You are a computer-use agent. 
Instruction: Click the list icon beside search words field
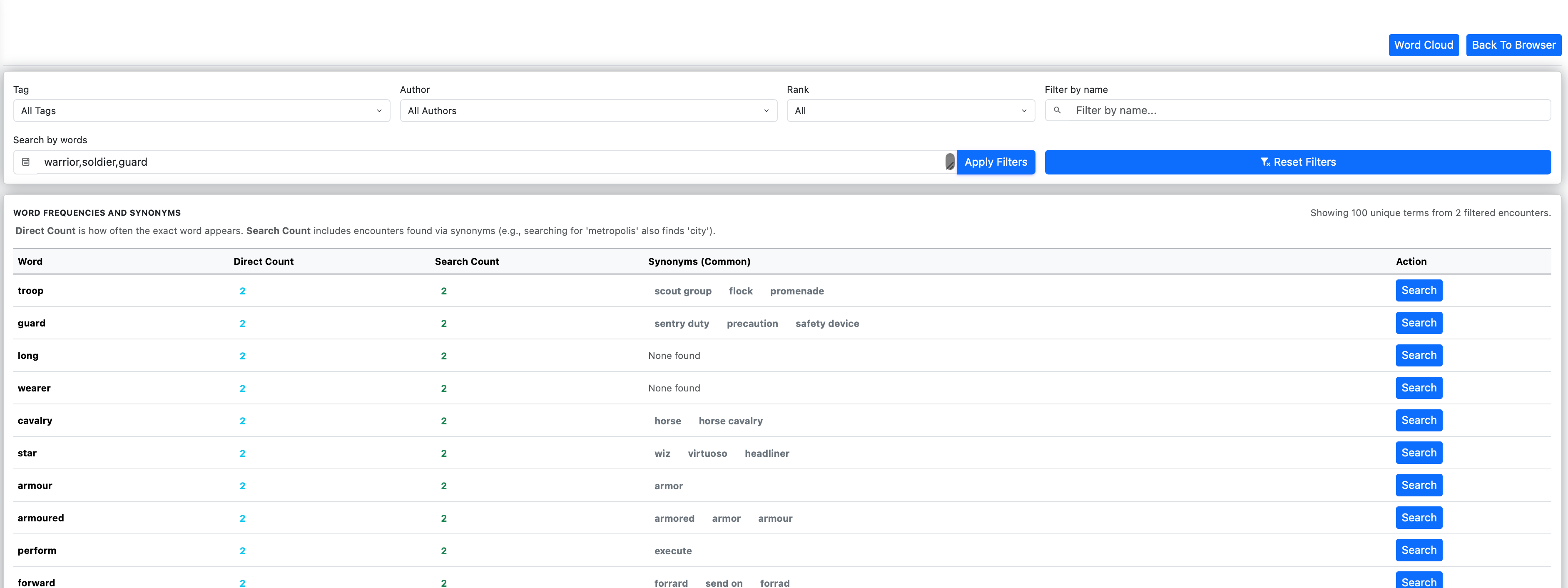coord(25,162)
